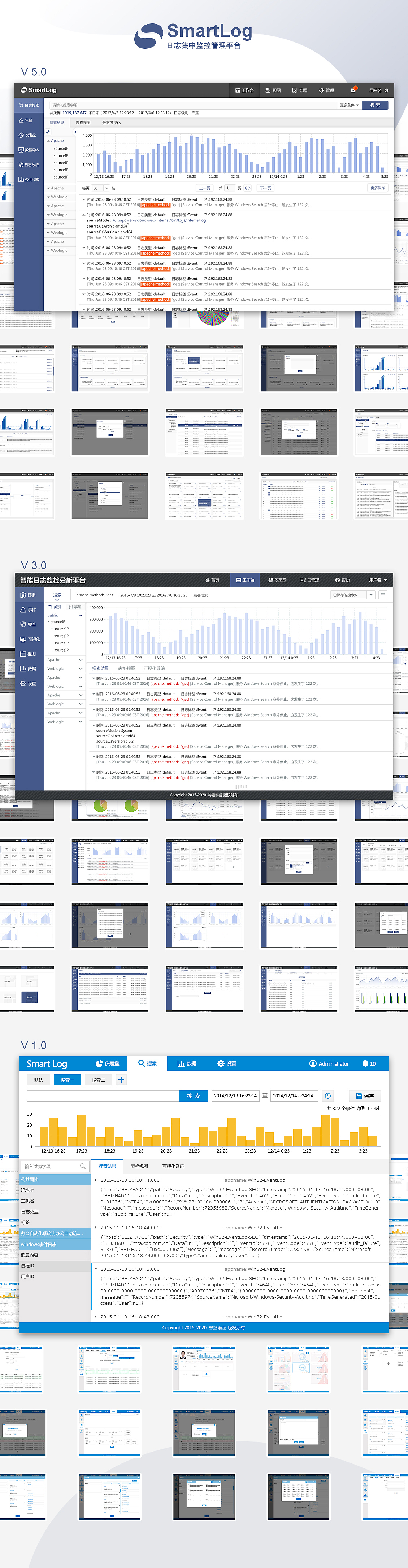
Task: Click the V1.0 保存 save button
Action: click(365, 1096)
